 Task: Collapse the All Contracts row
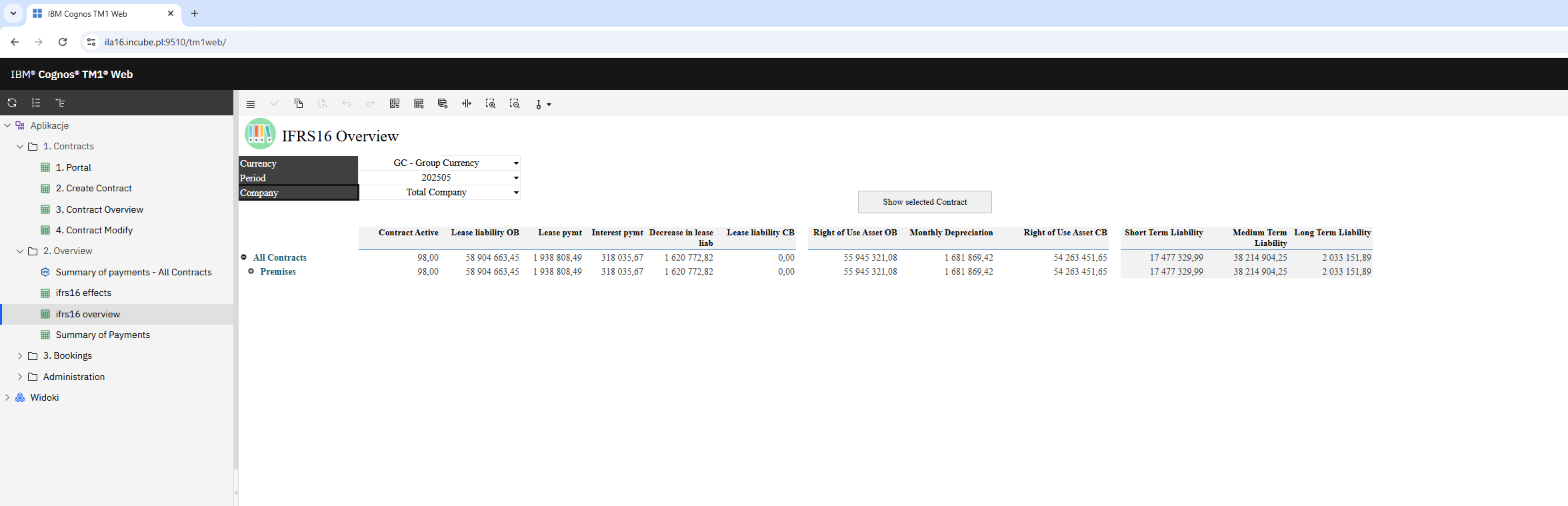pyautogui.click(x=244, y=257)
